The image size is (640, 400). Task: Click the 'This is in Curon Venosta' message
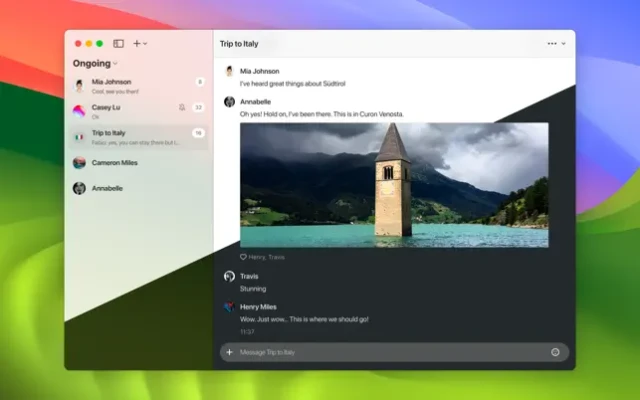[x=322, y=114]
